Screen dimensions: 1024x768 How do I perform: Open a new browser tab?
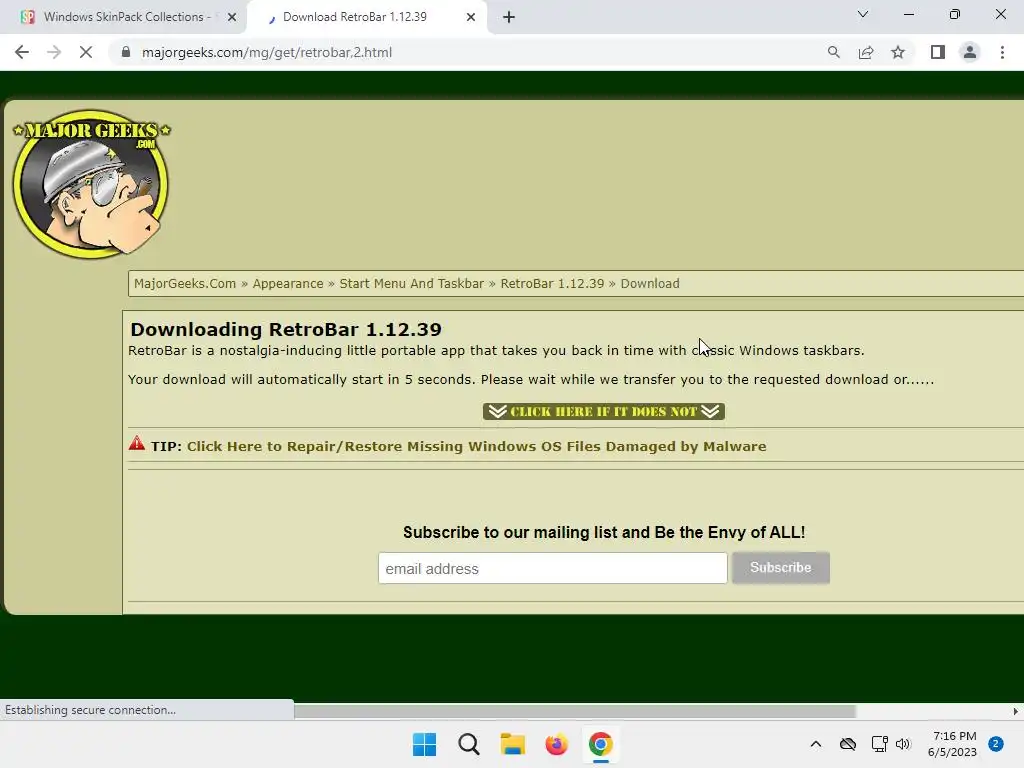tap(509, 17)
